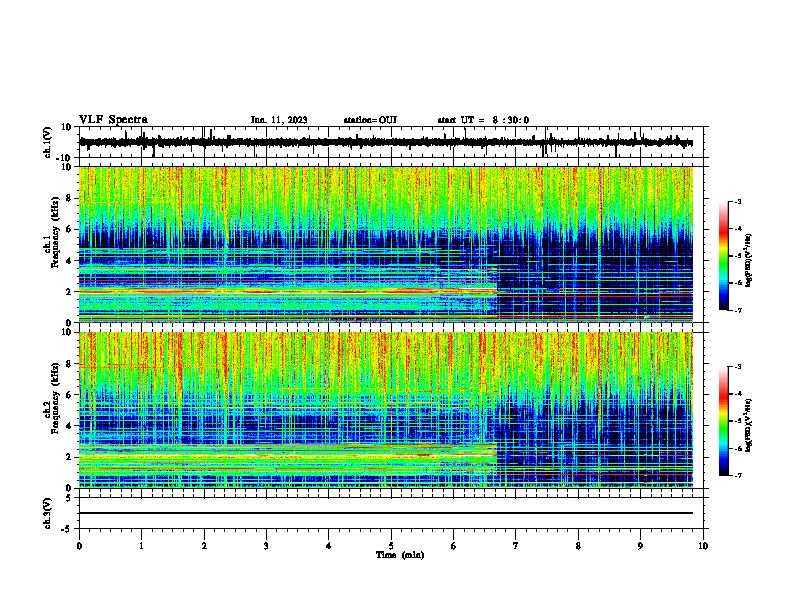Click the time axis tick label "8"
Screen dimensions: 792x612
(x=578, y=546)
